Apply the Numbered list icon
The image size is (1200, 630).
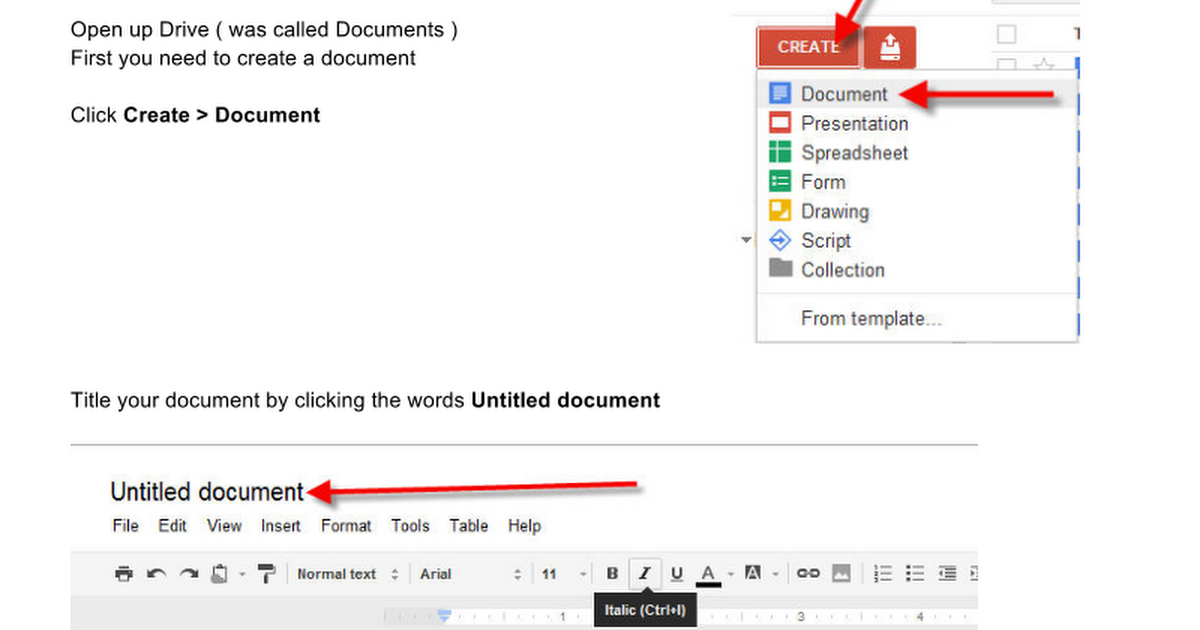tap(882, 574)
